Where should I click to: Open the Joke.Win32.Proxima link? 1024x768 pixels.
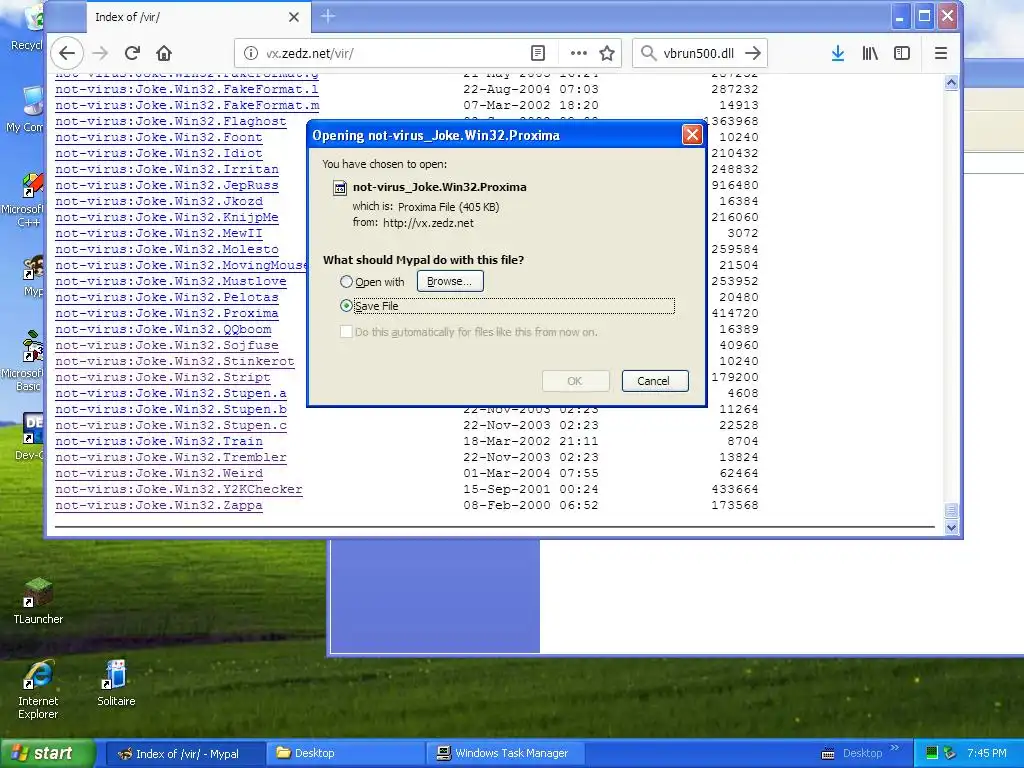[167, 313]
